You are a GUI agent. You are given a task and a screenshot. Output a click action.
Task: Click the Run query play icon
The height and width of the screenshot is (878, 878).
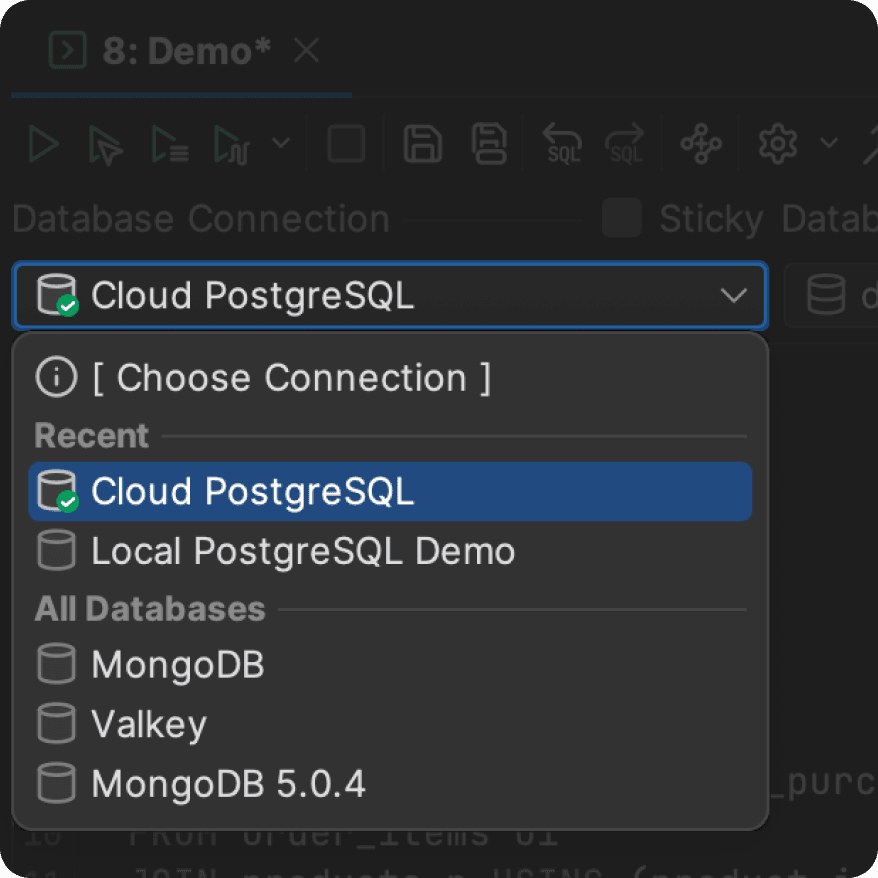tap(43, 145)
